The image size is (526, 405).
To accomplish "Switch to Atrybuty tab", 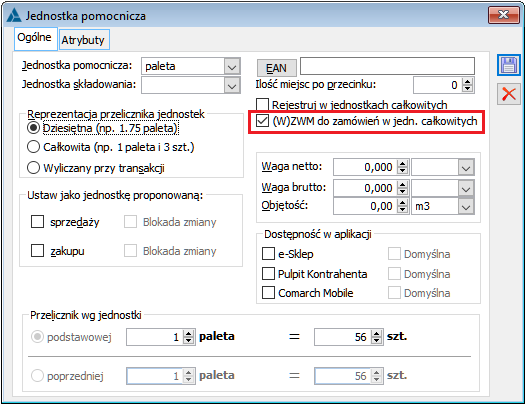I will pyautogui.click(x=83, y=40).
